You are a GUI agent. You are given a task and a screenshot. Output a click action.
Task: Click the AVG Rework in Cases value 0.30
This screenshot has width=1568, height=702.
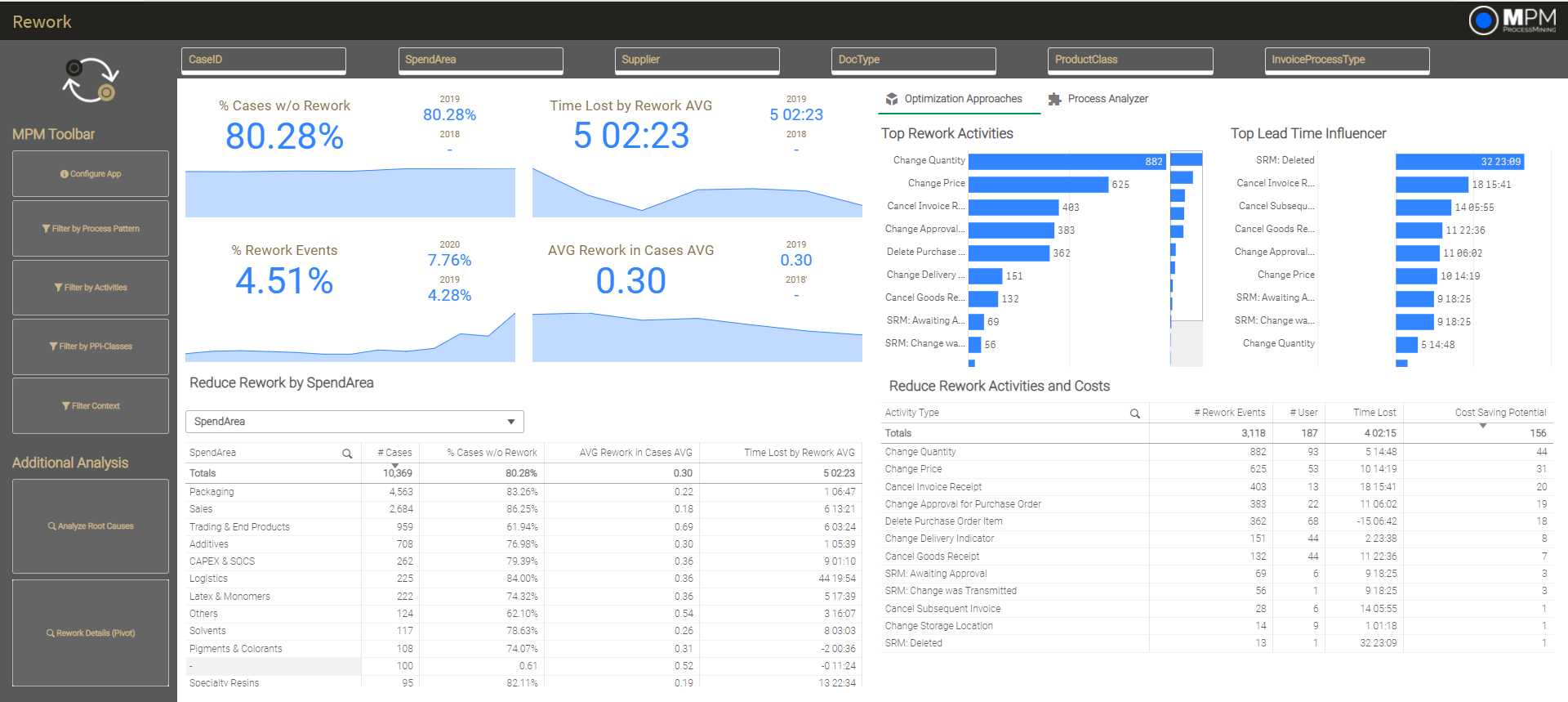point(630,281)
